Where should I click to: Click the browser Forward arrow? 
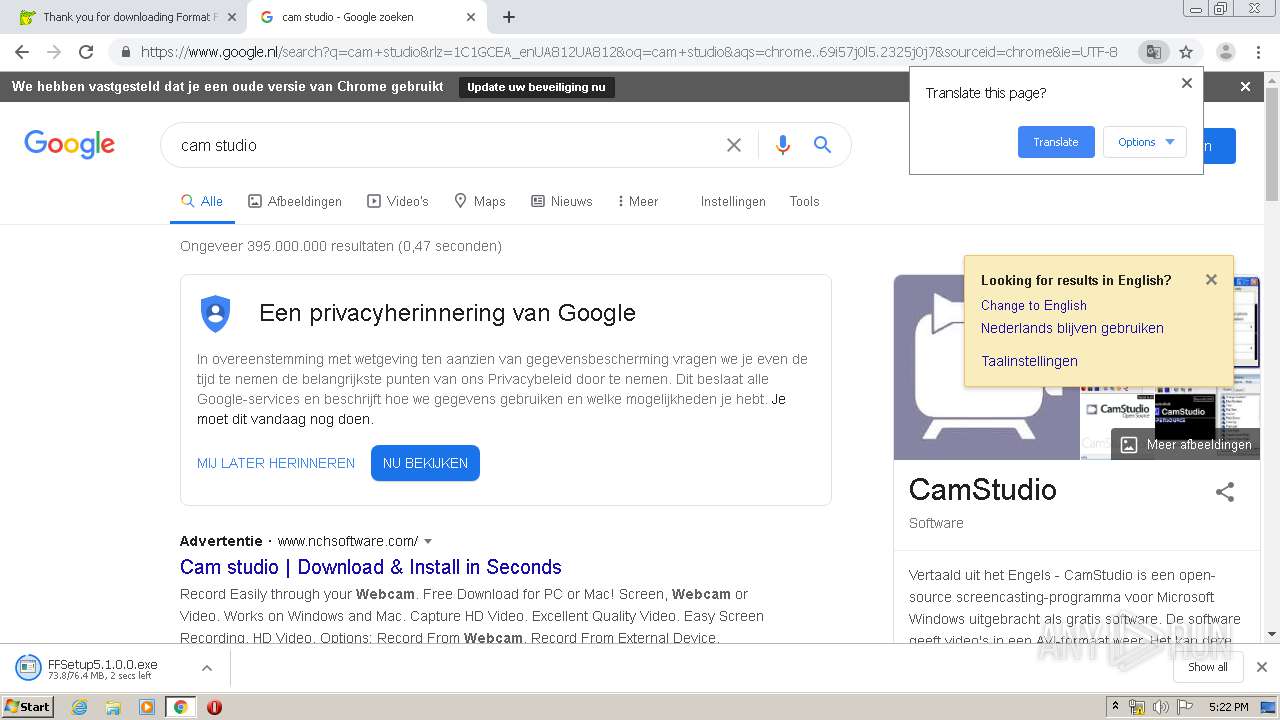54,52
